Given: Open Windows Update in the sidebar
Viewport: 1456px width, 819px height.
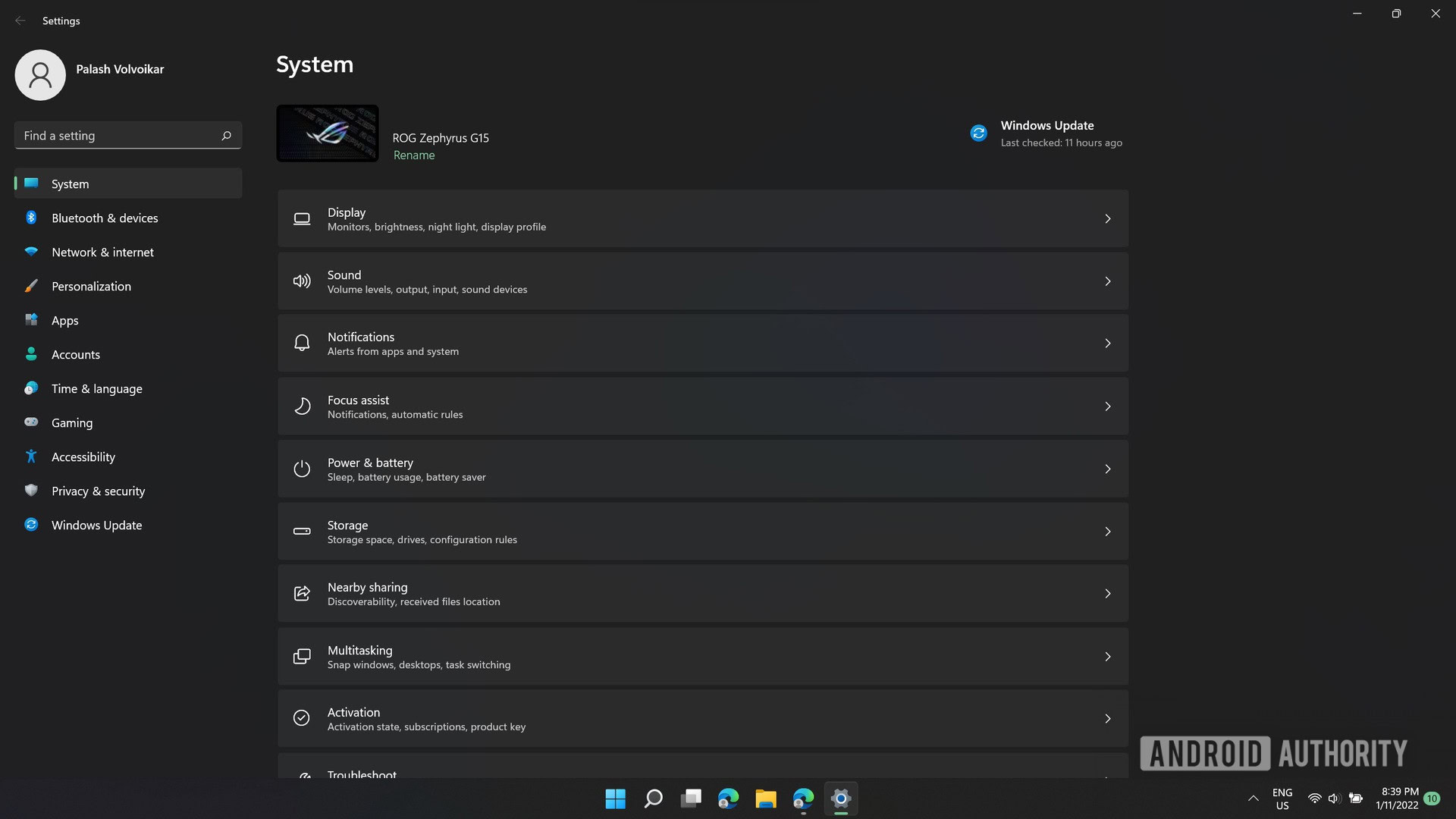Looking at the screenshot, I should [x=128, y=525].
